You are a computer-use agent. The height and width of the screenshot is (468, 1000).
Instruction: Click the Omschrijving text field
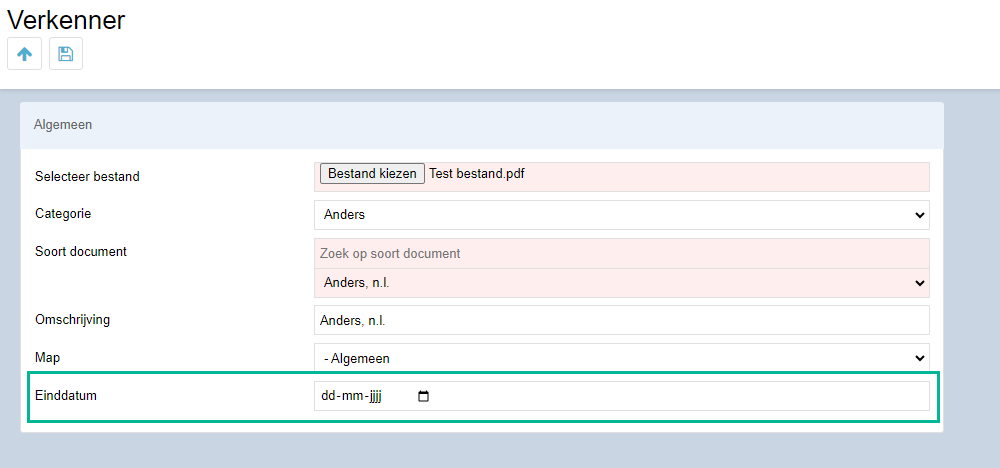tap(622, 320)
